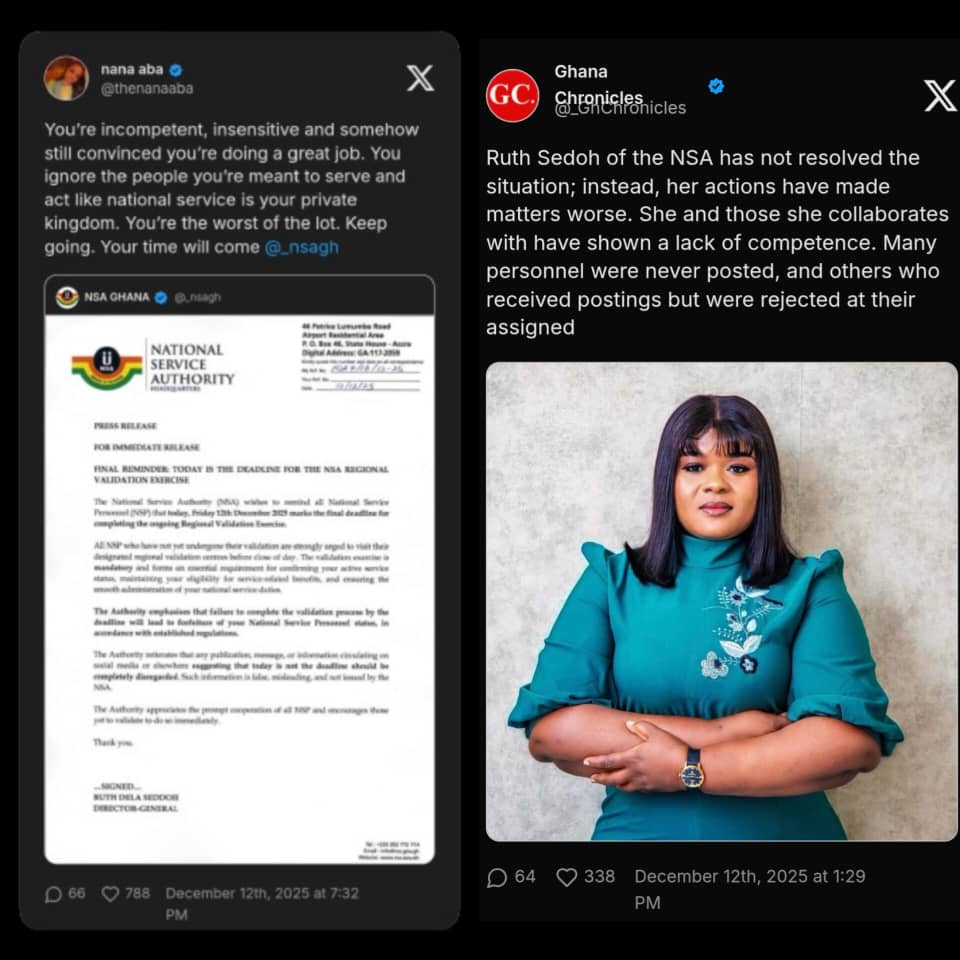
Task: Like nana aba's post with the heart icon
Action: (110, 894)
